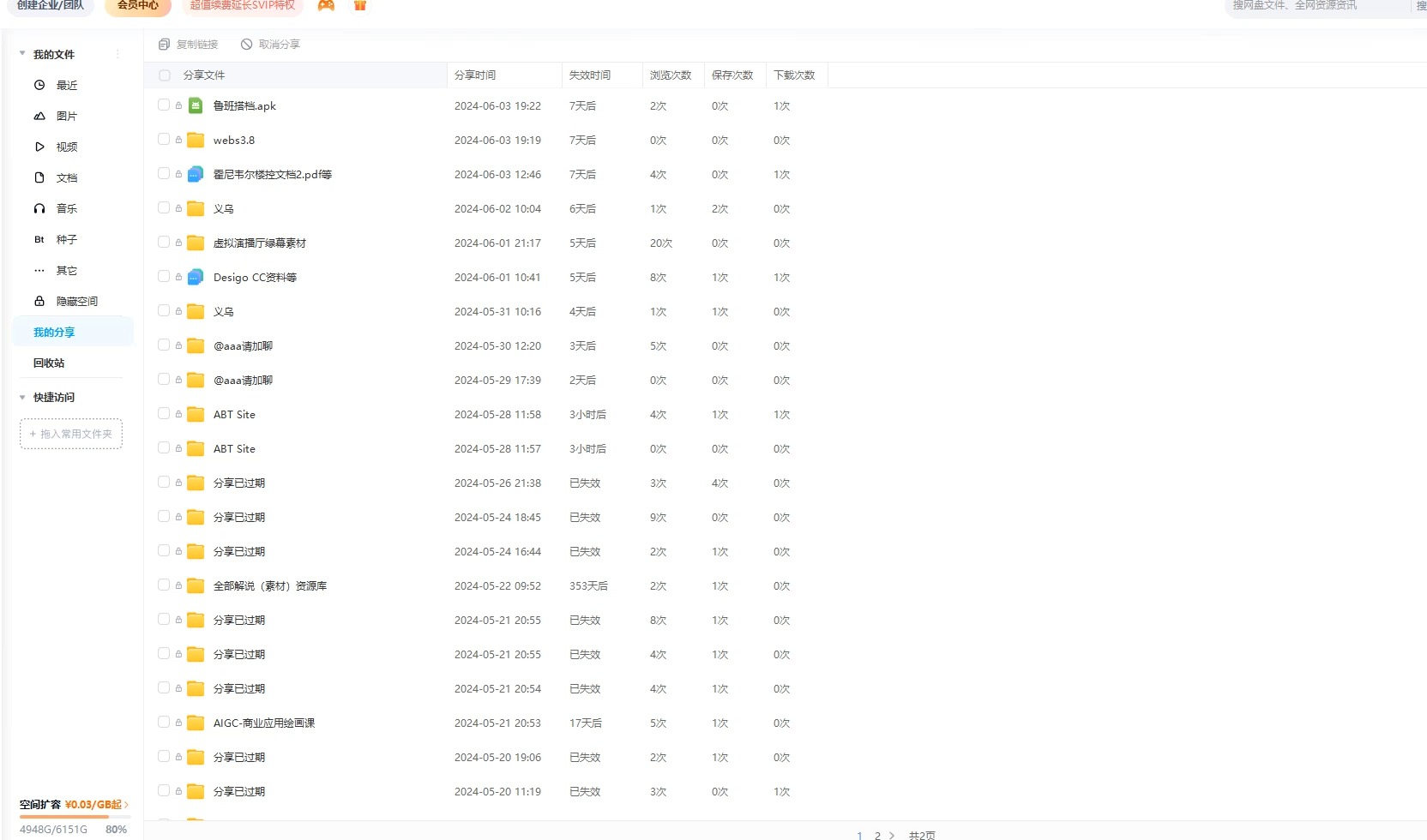
Task: Open 回收站 in the sidebar
Action: [x=49, y=363]
